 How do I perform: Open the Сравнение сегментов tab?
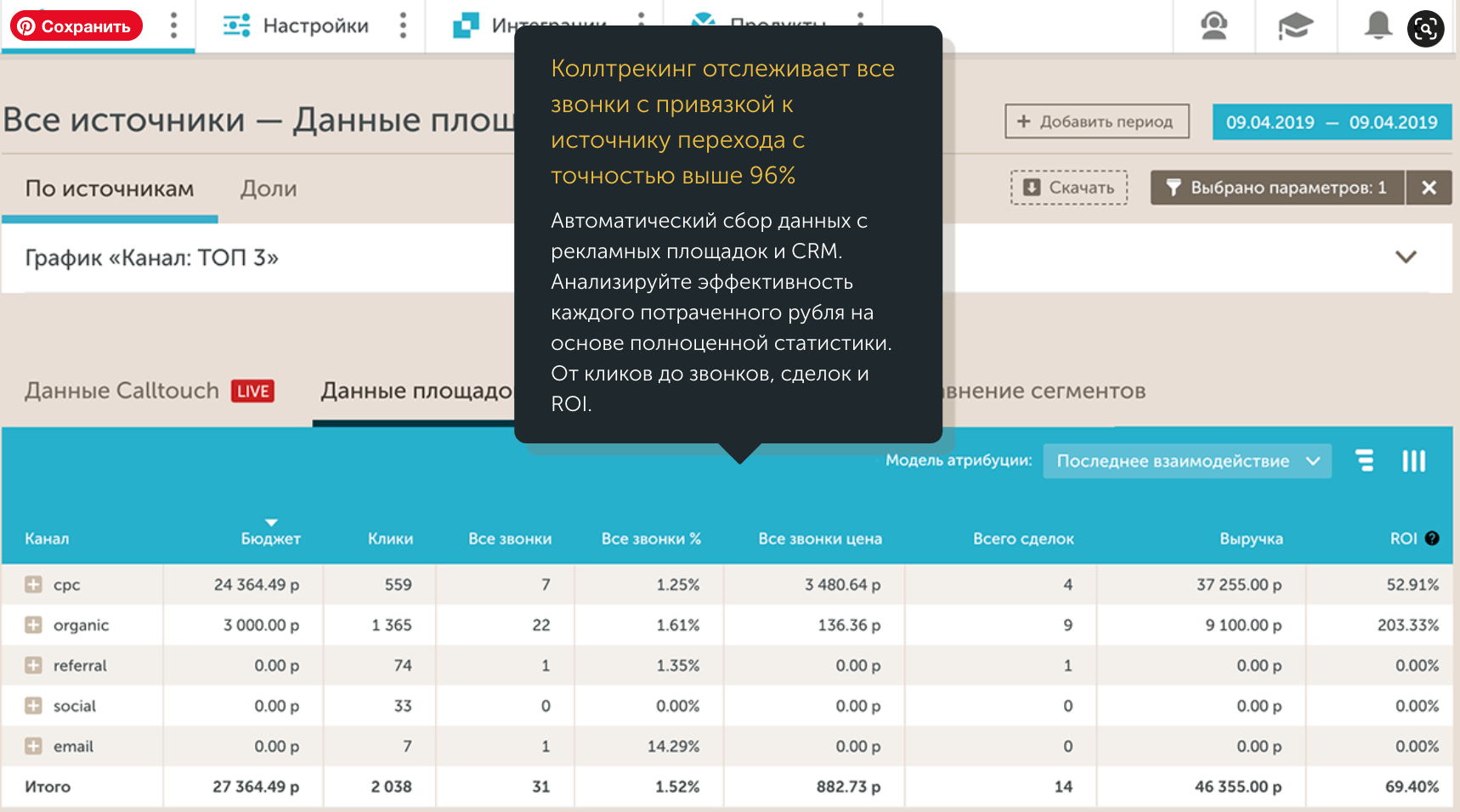[1044, 391]
